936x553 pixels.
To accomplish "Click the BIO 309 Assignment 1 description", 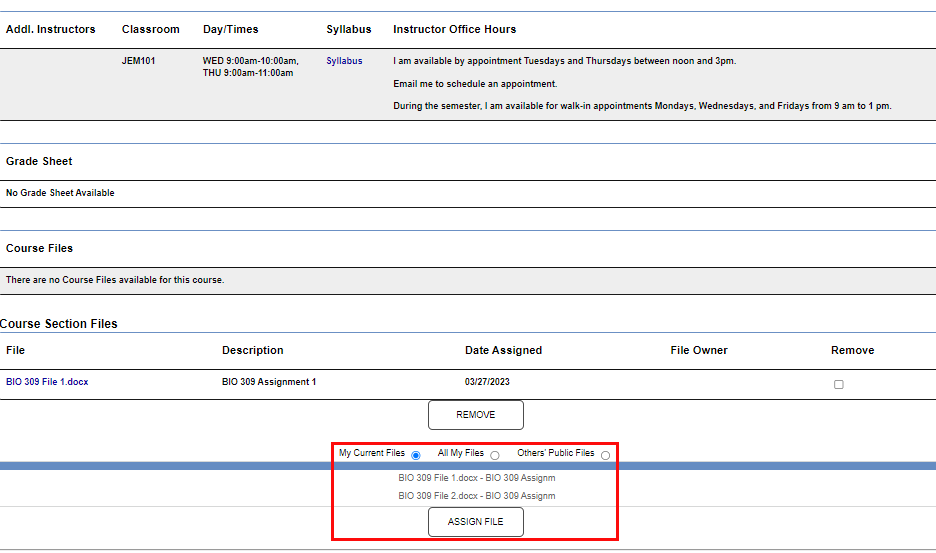I will pos(269,382).
